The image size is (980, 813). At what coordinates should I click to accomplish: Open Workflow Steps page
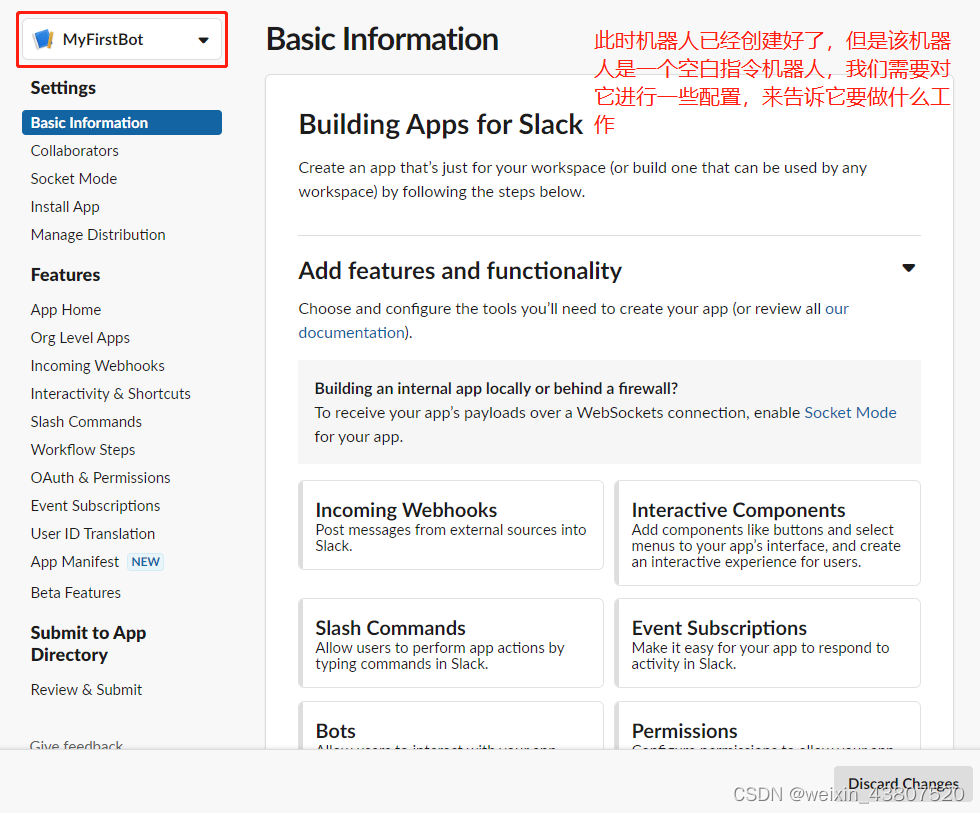(83, 450)
